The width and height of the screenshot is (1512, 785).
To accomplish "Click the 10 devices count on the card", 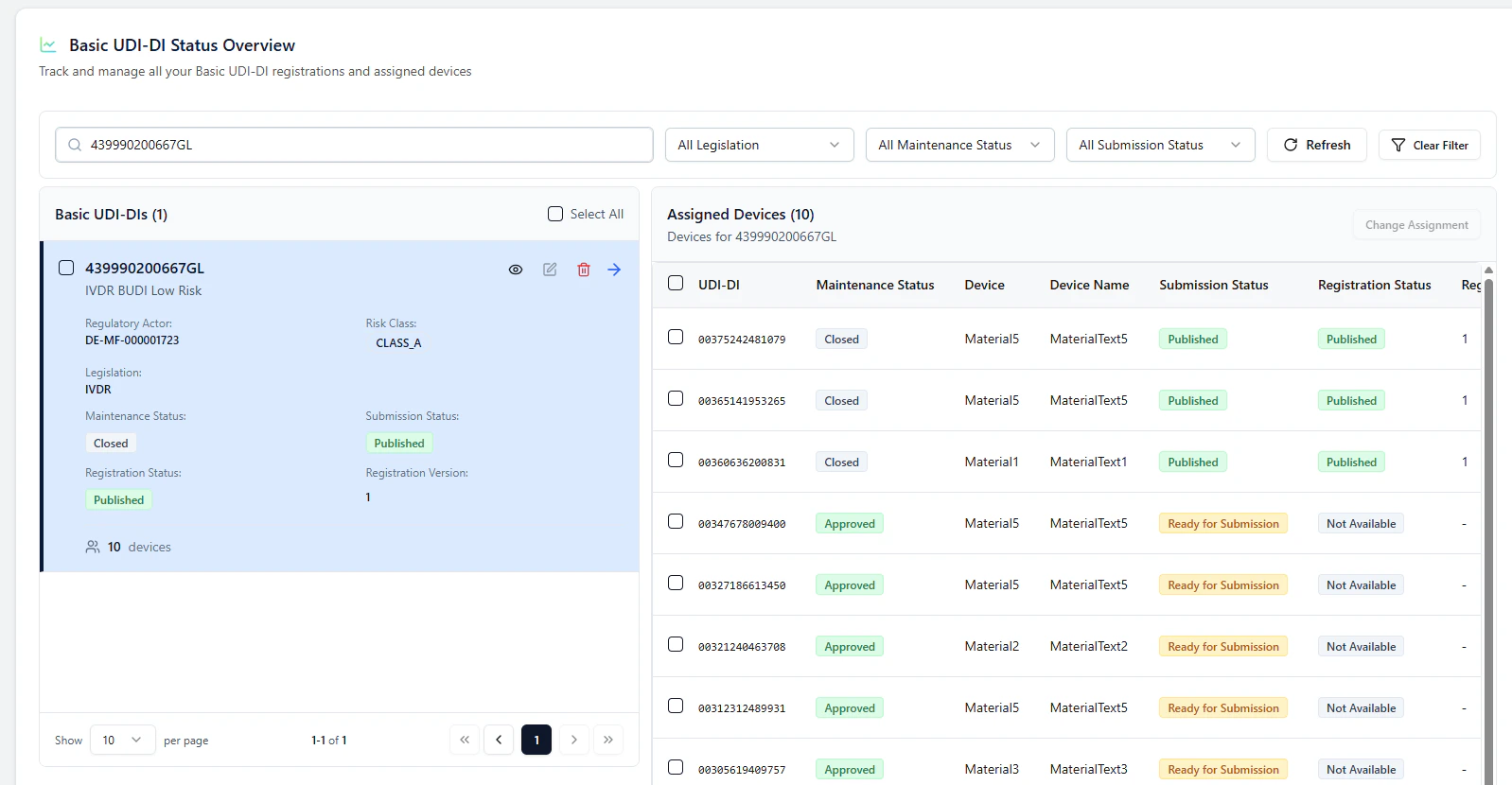I will coord(139,547).
